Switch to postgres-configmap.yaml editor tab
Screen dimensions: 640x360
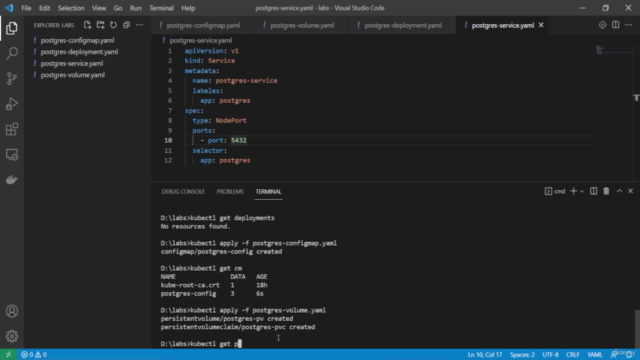click(x=202, y=25)
